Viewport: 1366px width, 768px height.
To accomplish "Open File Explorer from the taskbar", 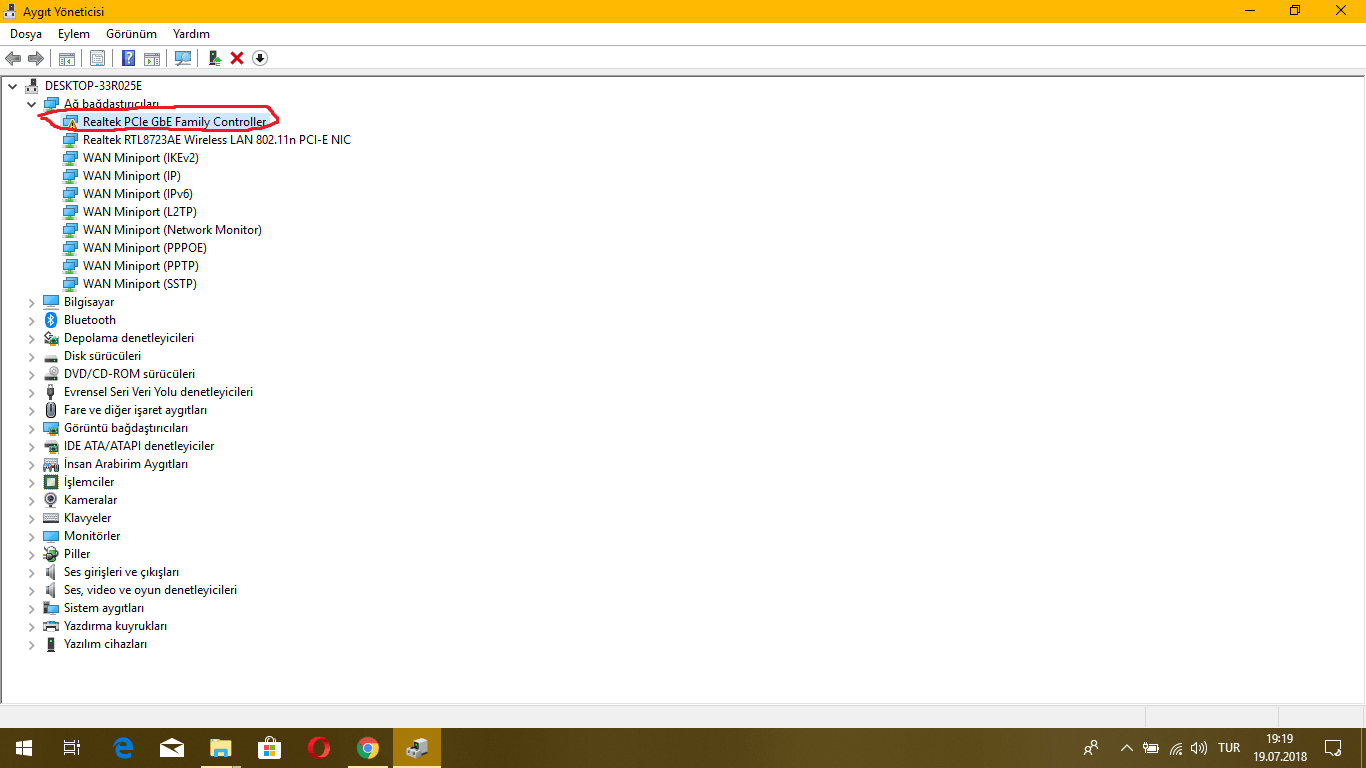I will 221,748.
